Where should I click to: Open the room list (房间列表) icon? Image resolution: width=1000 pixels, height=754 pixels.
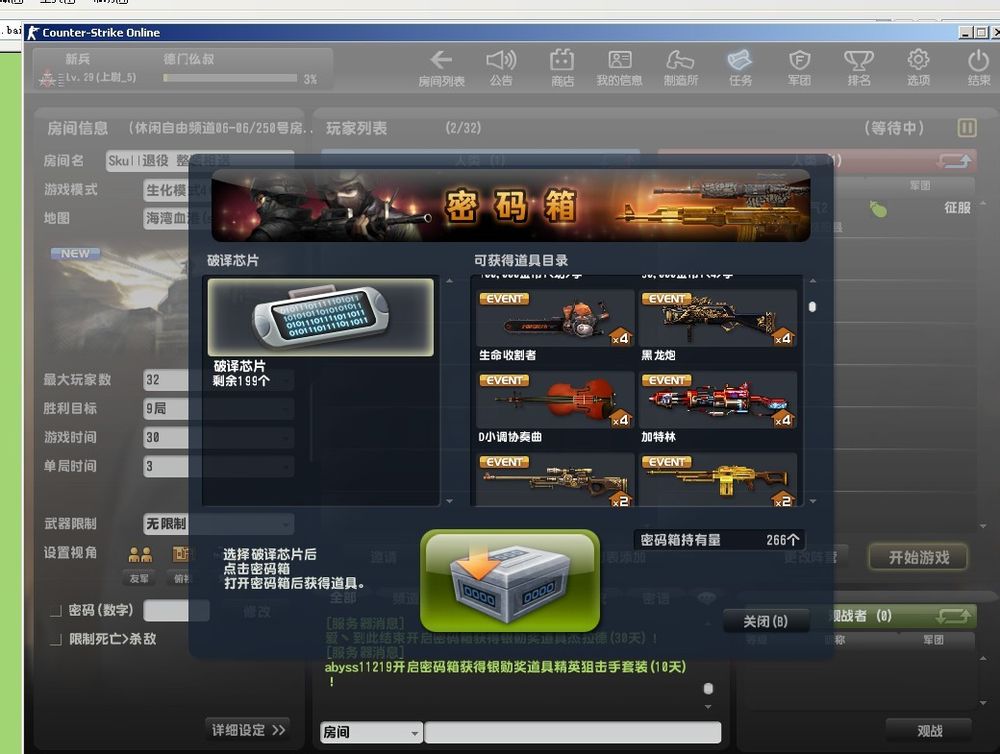point(441,68)
